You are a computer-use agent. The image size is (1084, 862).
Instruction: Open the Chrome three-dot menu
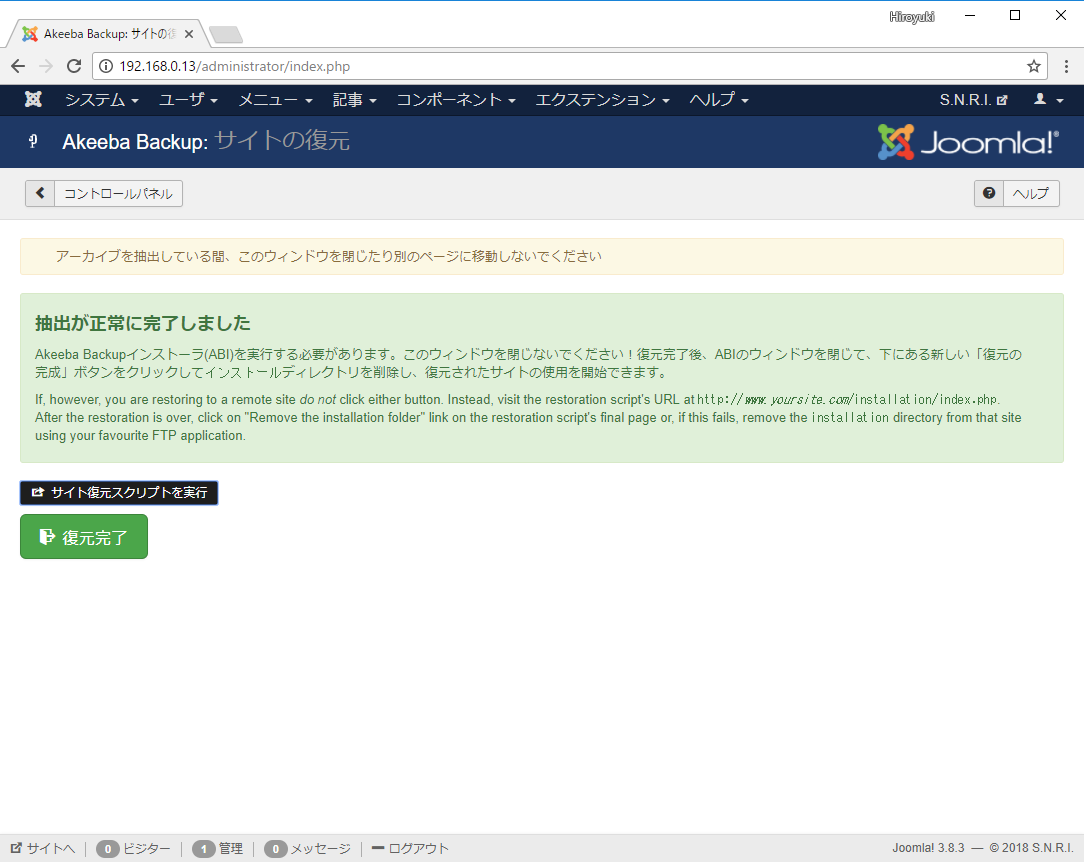click(1066, 66)
